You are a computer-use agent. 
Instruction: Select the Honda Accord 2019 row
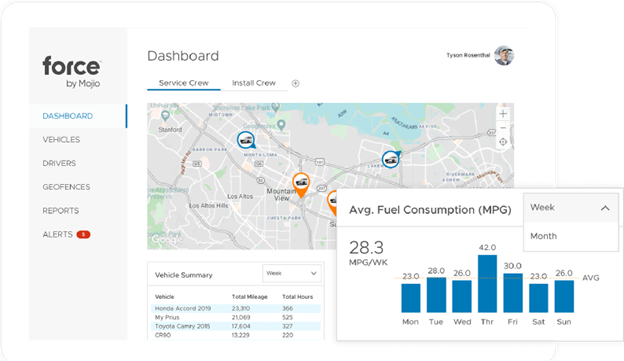pos(236,308)
